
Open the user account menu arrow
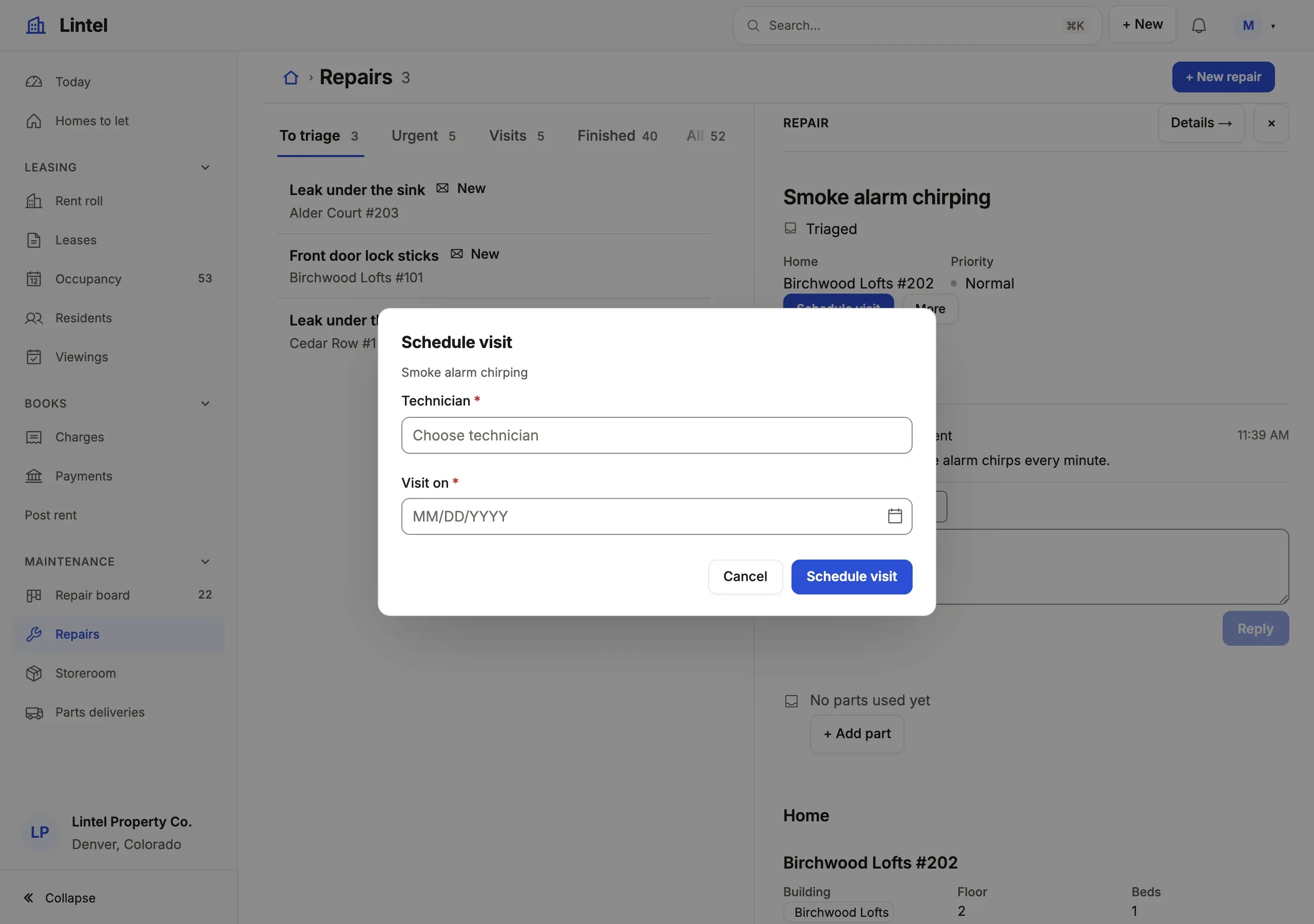[x=1273, y=26]
